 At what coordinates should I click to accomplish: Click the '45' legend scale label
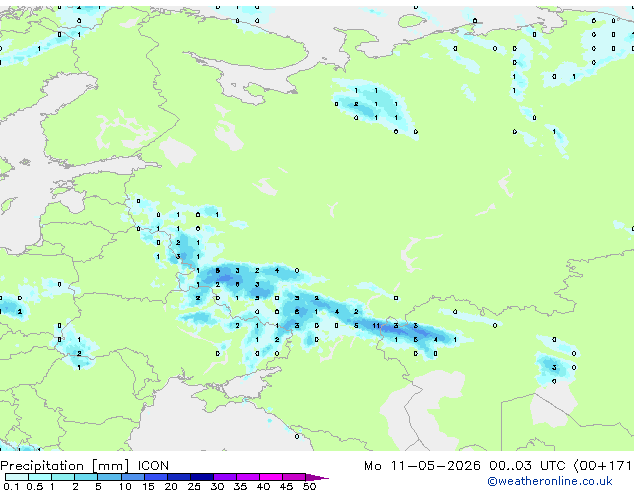(286, 486)
